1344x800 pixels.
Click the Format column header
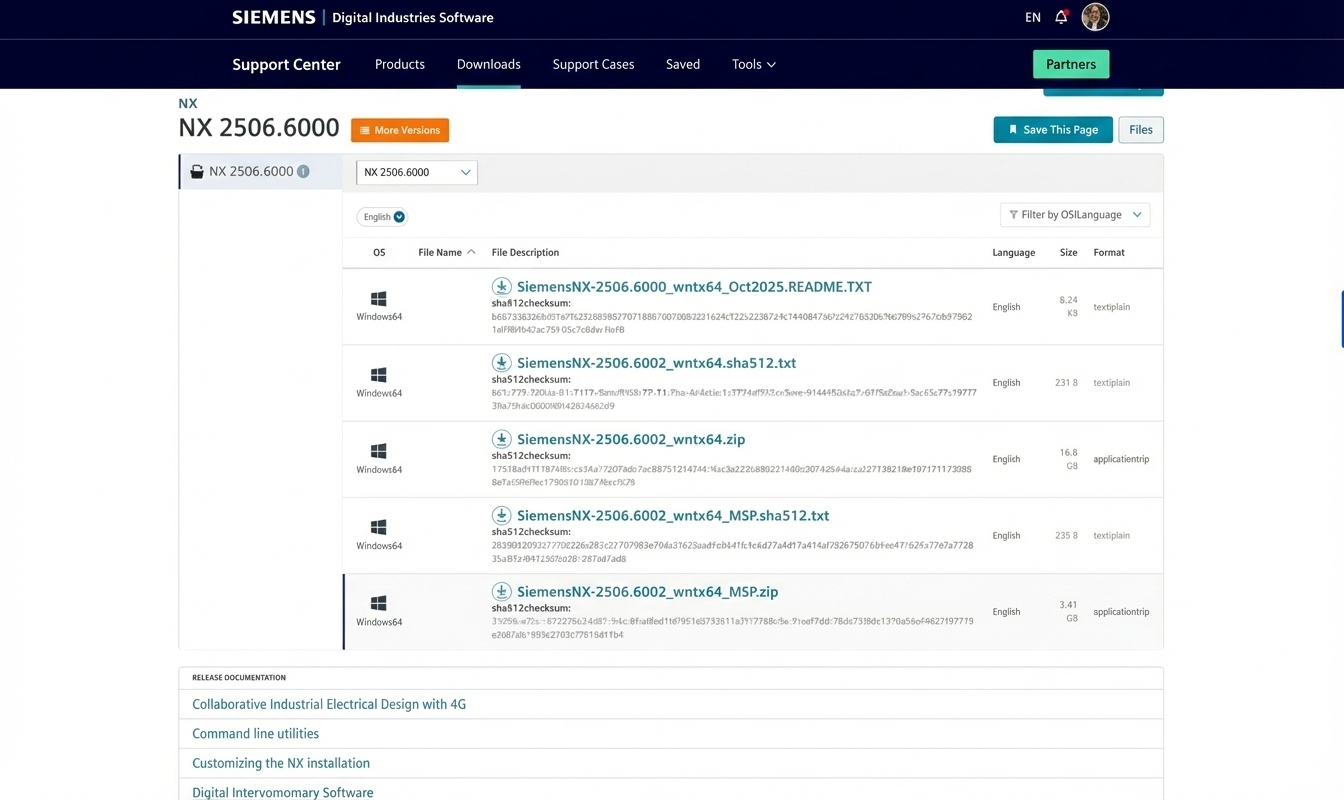pos(1109,253)
